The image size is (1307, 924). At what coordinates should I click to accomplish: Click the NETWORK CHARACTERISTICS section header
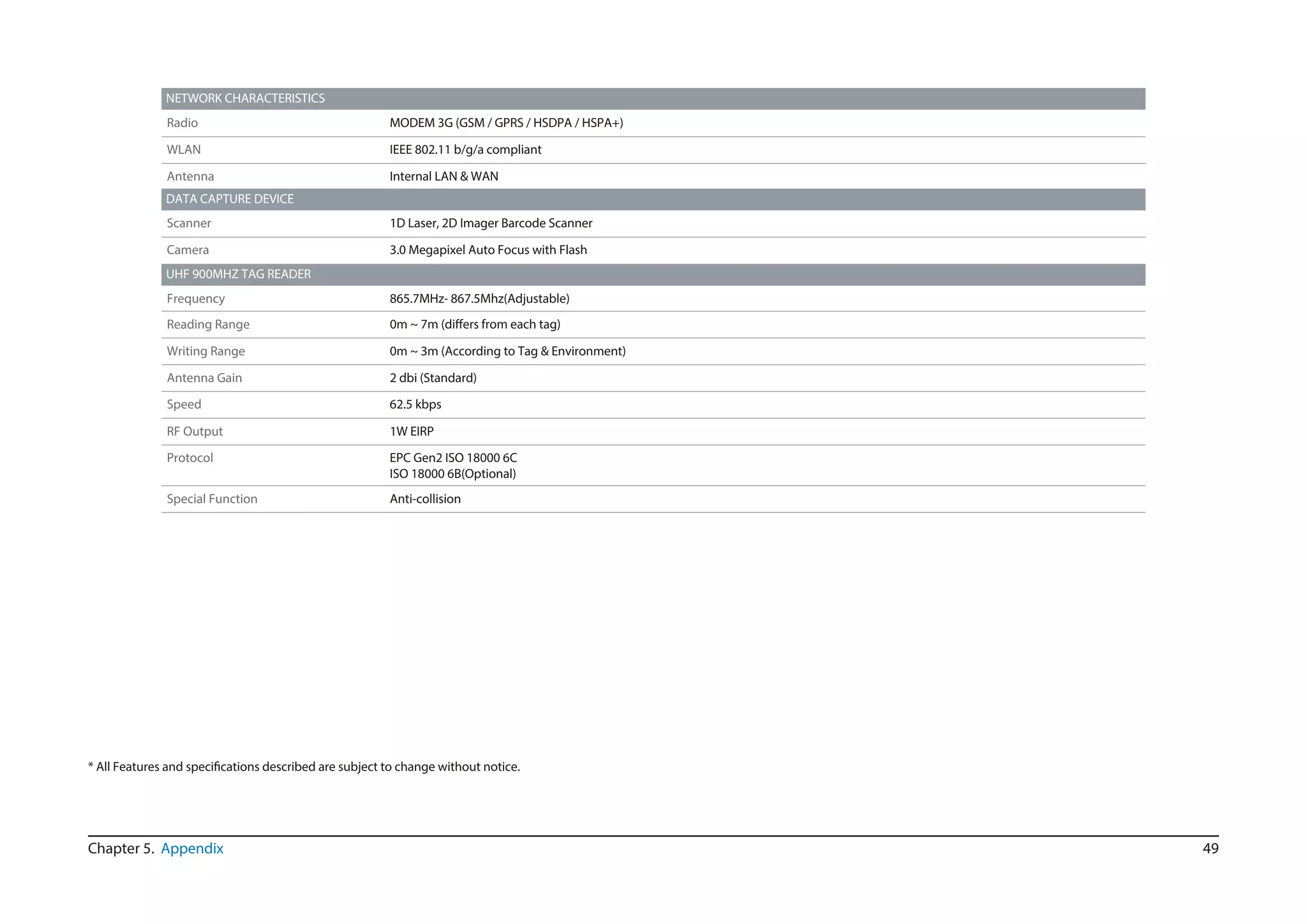coord(245,98)
